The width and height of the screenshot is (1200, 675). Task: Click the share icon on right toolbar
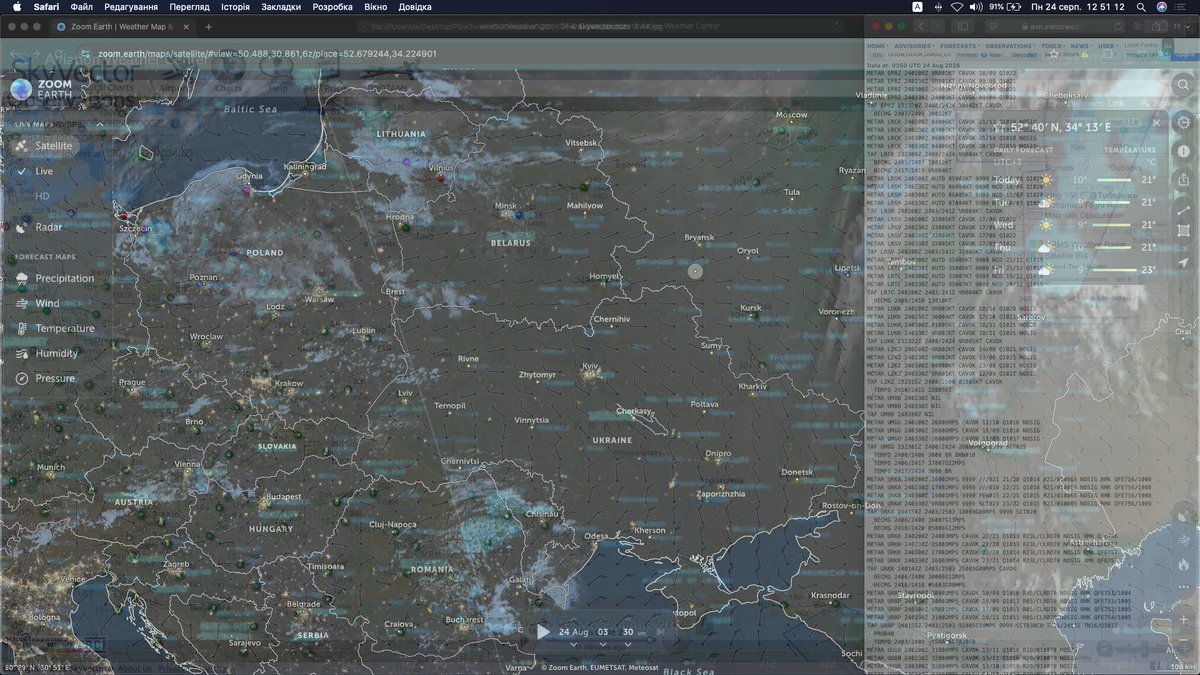(x=1184, y=179)
